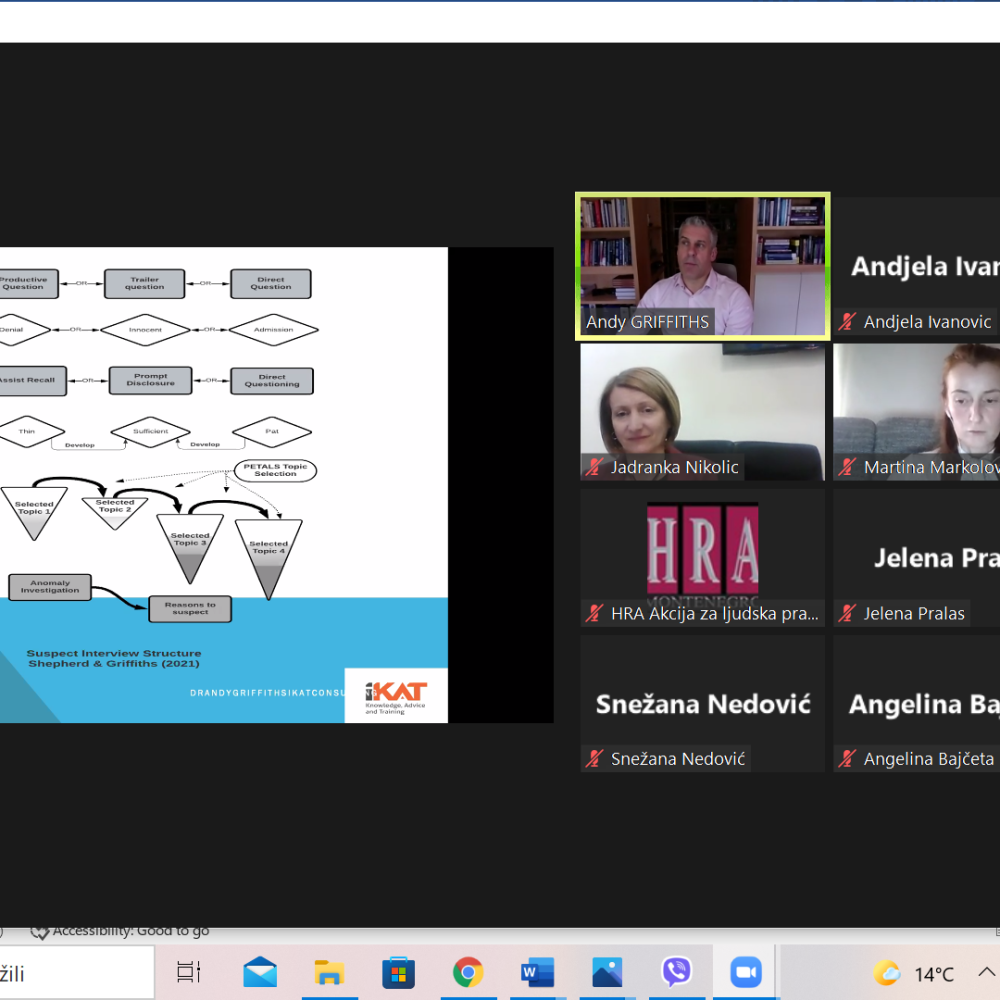Viewport: 1000px width, 1000px height.
Task: Click the PETALS Topic Selection oval
Action: tap(276, 470)
